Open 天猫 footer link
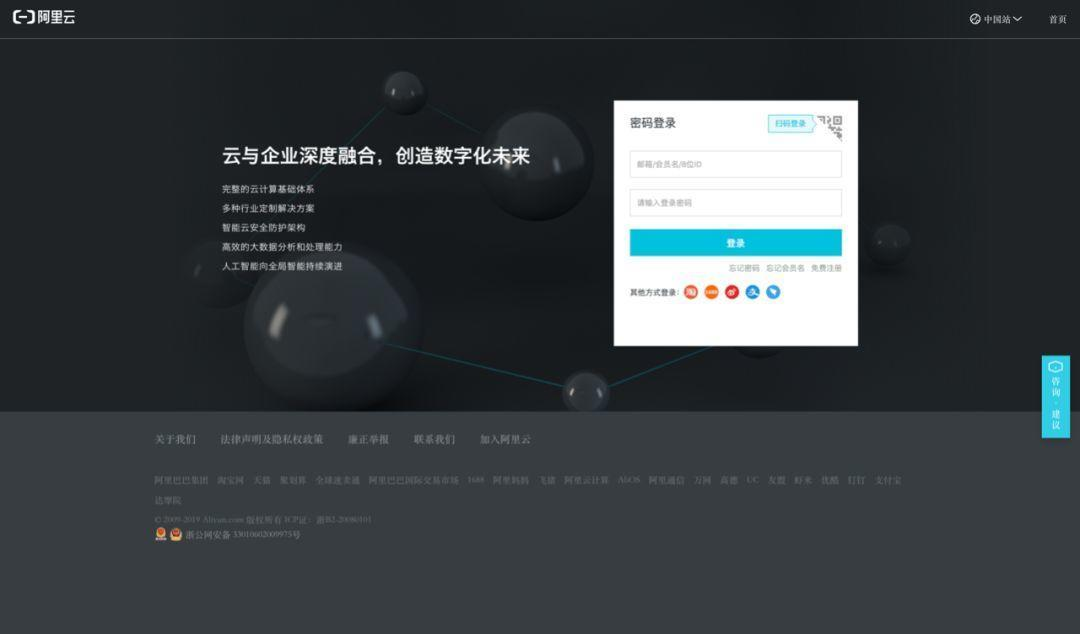This screenshot has width=1080, height=634. 262,480
